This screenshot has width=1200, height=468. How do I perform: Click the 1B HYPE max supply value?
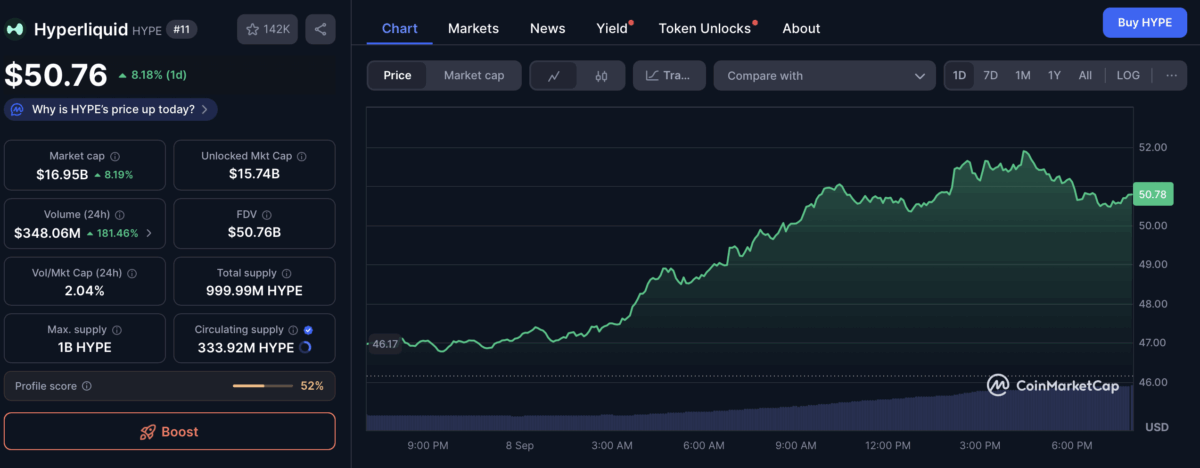pos(85,348)
